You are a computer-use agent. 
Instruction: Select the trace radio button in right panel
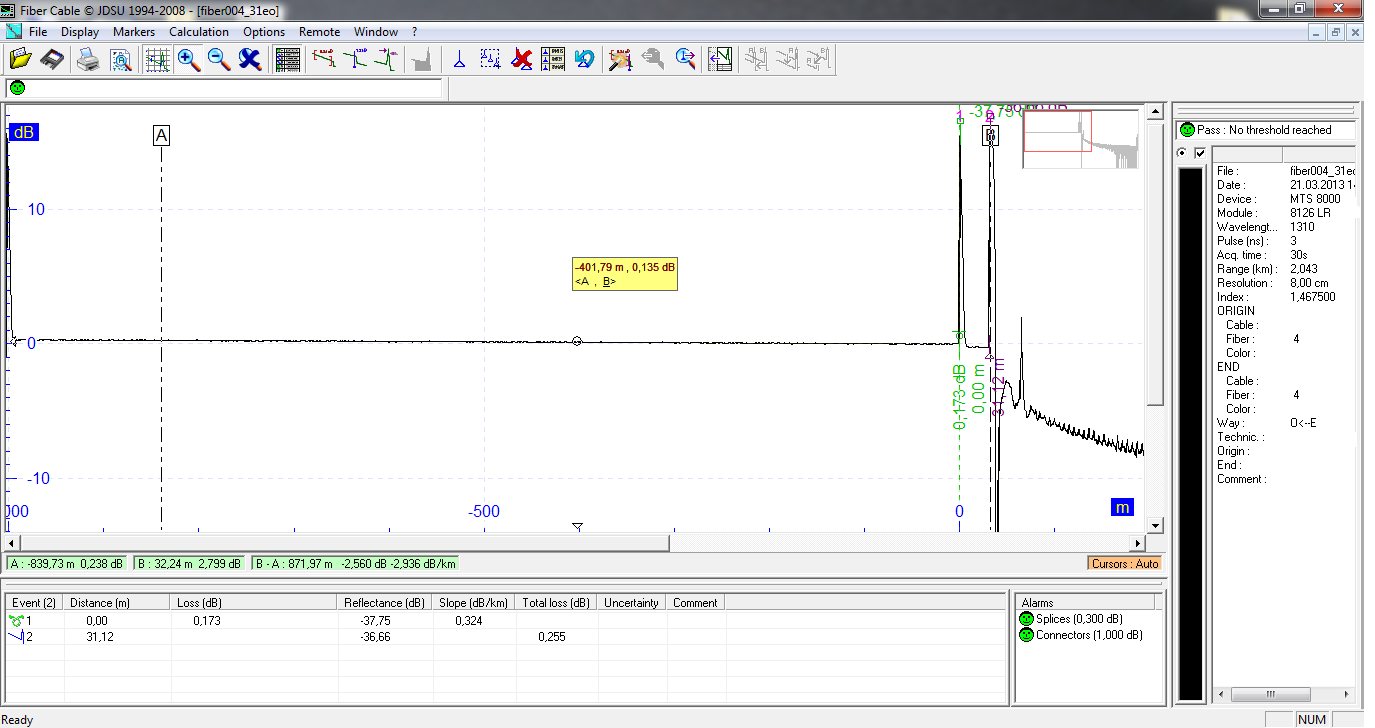point(1182,153)
